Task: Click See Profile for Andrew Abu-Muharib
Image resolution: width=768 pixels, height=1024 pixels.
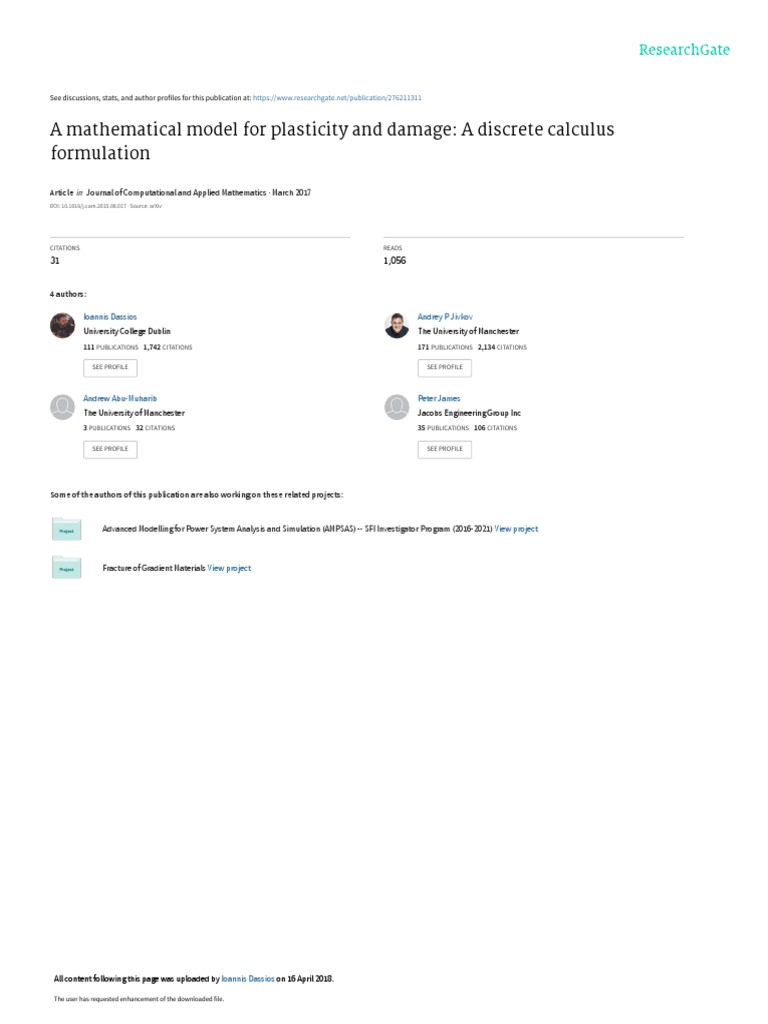Action: (110, 449)
